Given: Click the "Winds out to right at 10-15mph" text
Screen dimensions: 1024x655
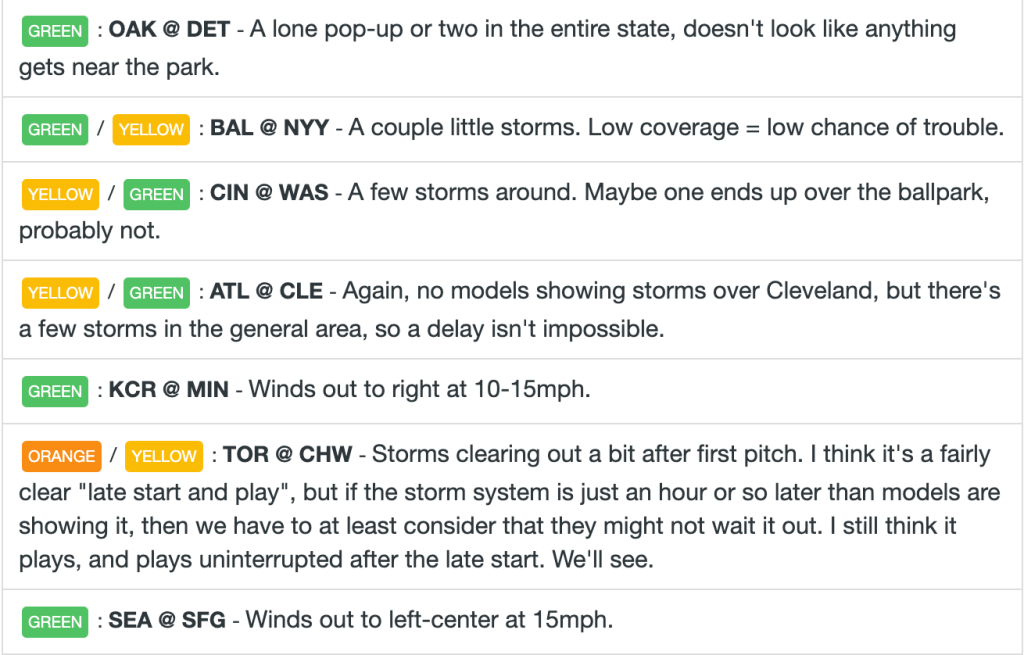Looking at the screenshot, I should pos(419,390).
